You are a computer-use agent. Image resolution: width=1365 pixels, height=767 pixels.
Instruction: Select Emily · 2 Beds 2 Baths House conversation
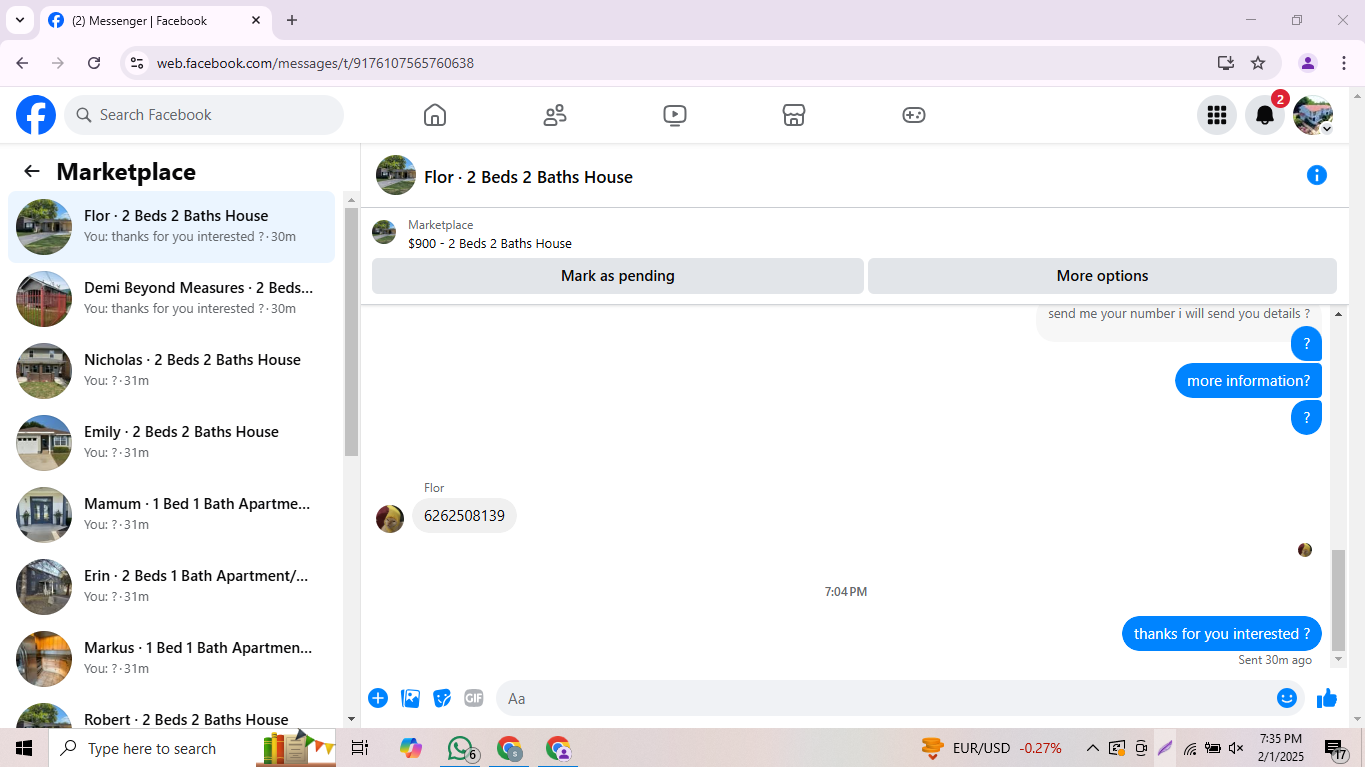pyautogui.click(x=172, y=443)
